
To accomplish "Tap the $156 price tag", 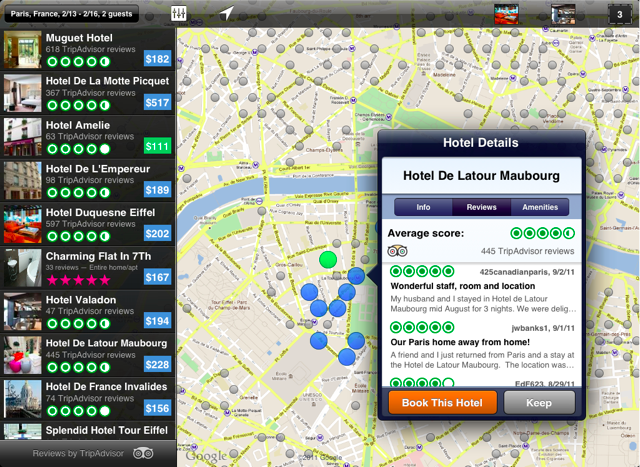I will [x=157, y=408].
